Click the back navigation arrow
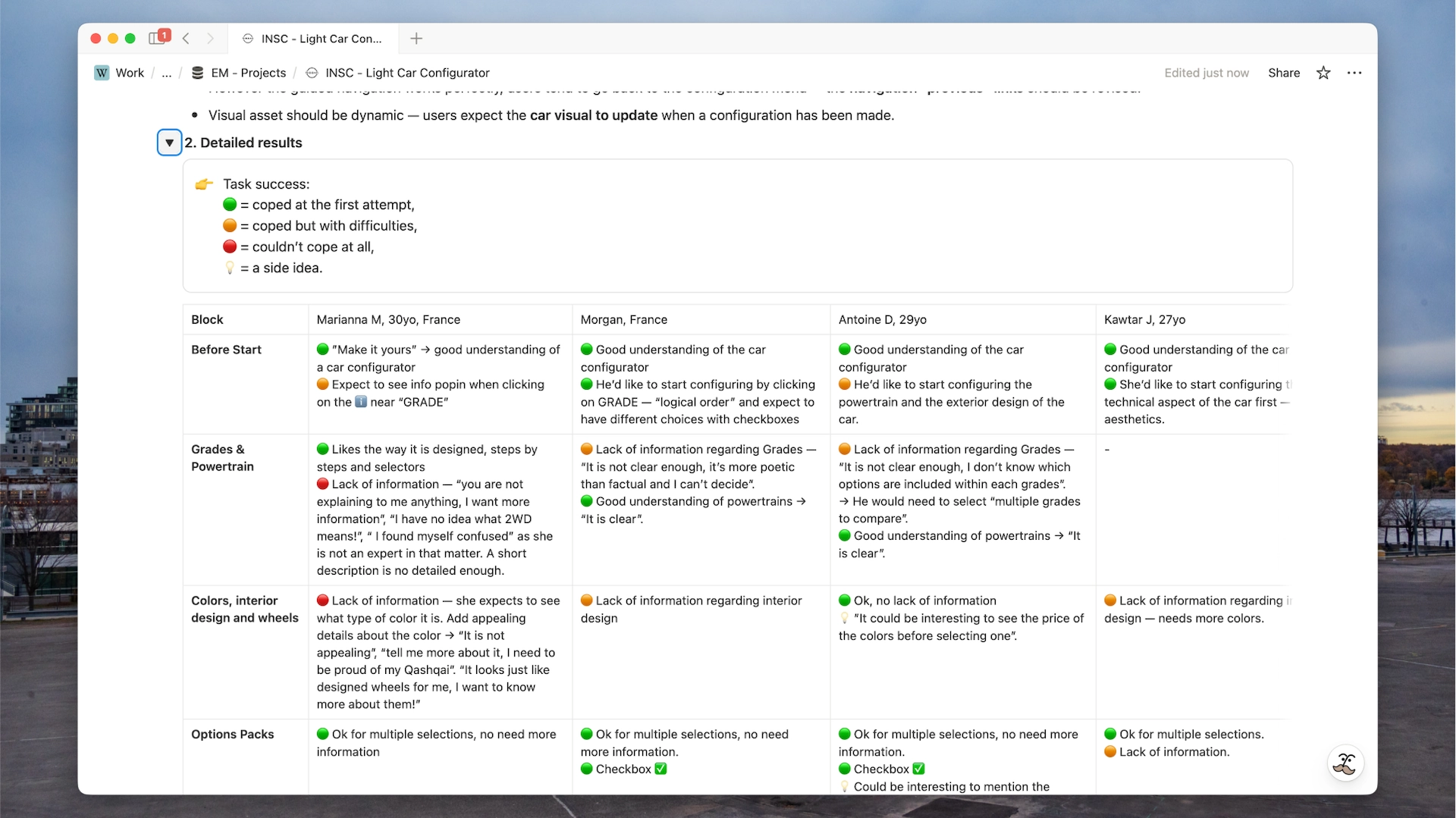Image resolution: width=1456 pixels, height=818 pixels. click(186, 39)
